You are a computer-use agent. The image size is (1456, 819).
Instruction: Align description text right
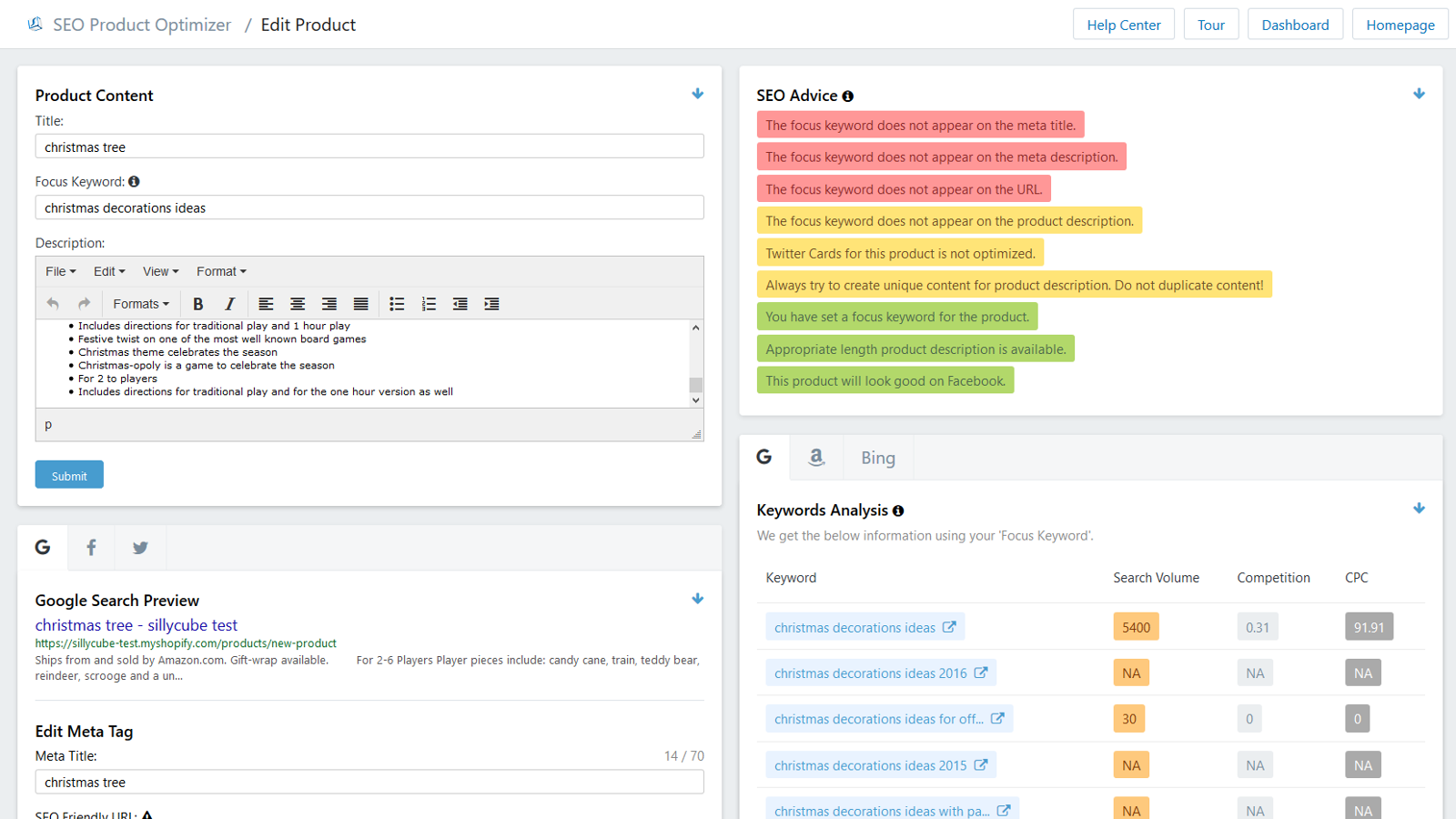[329, 304]
